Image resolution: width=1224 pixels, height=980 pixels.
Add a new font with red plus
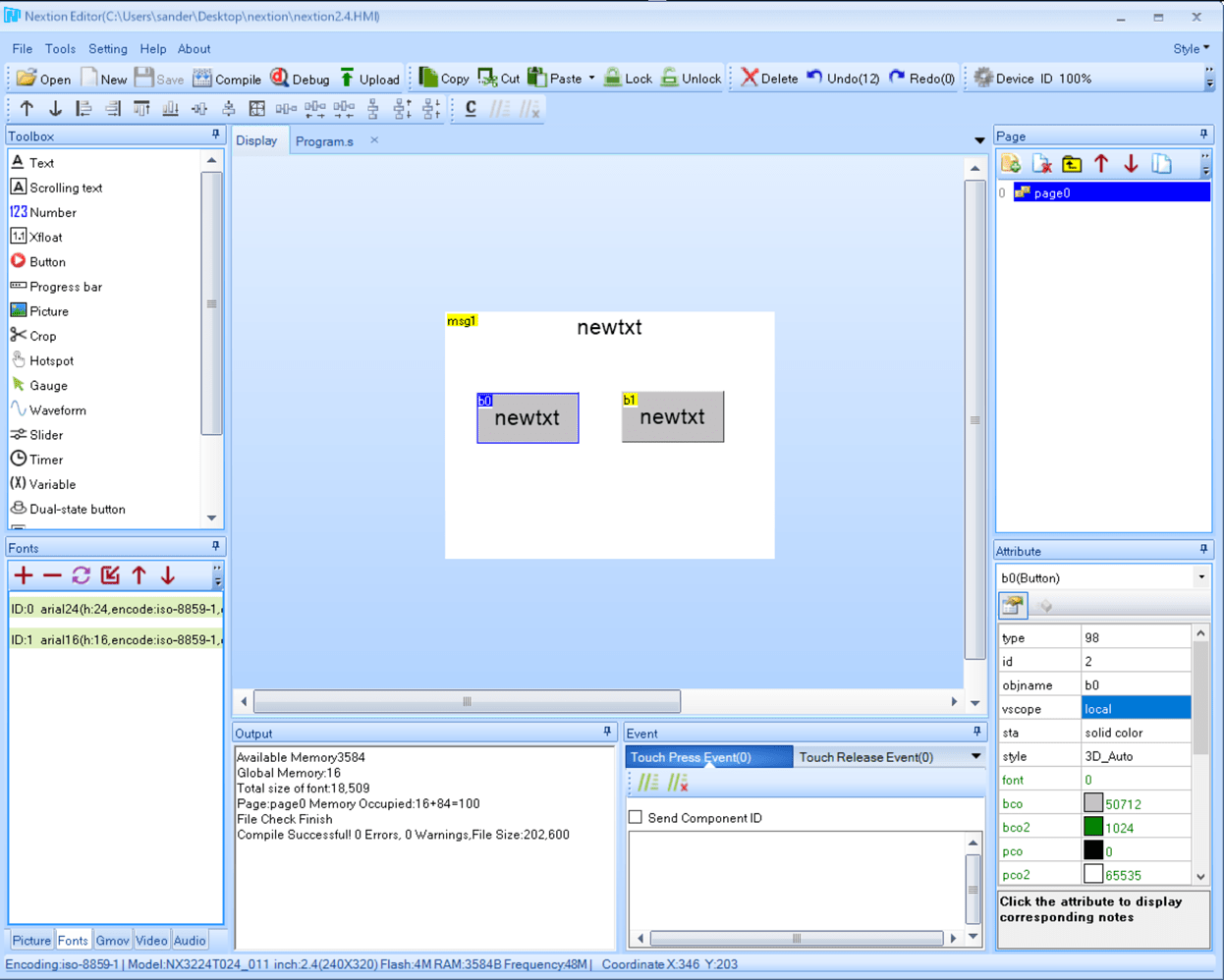pyautogui.click(x=24, y=576)
